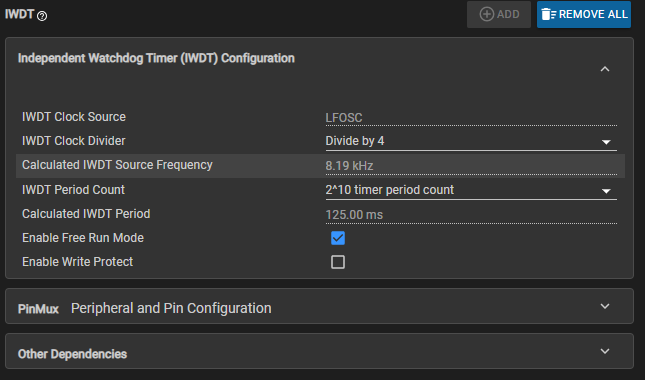Enable the Write Protect checkbox
645x380 pixels.
338,262
